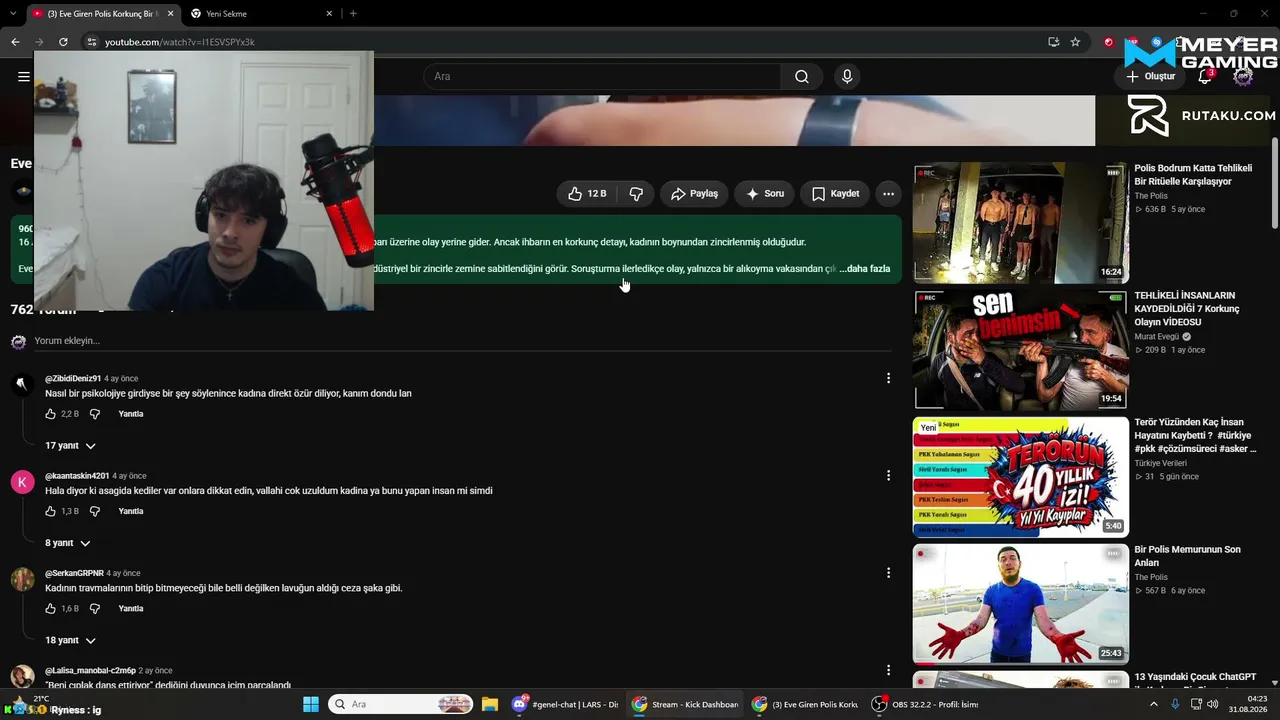
Task: Open TEHLİKELİ İNSANLARIN KAYDEDİLDİĞİ video title
Action: [x=1187, y=309]
